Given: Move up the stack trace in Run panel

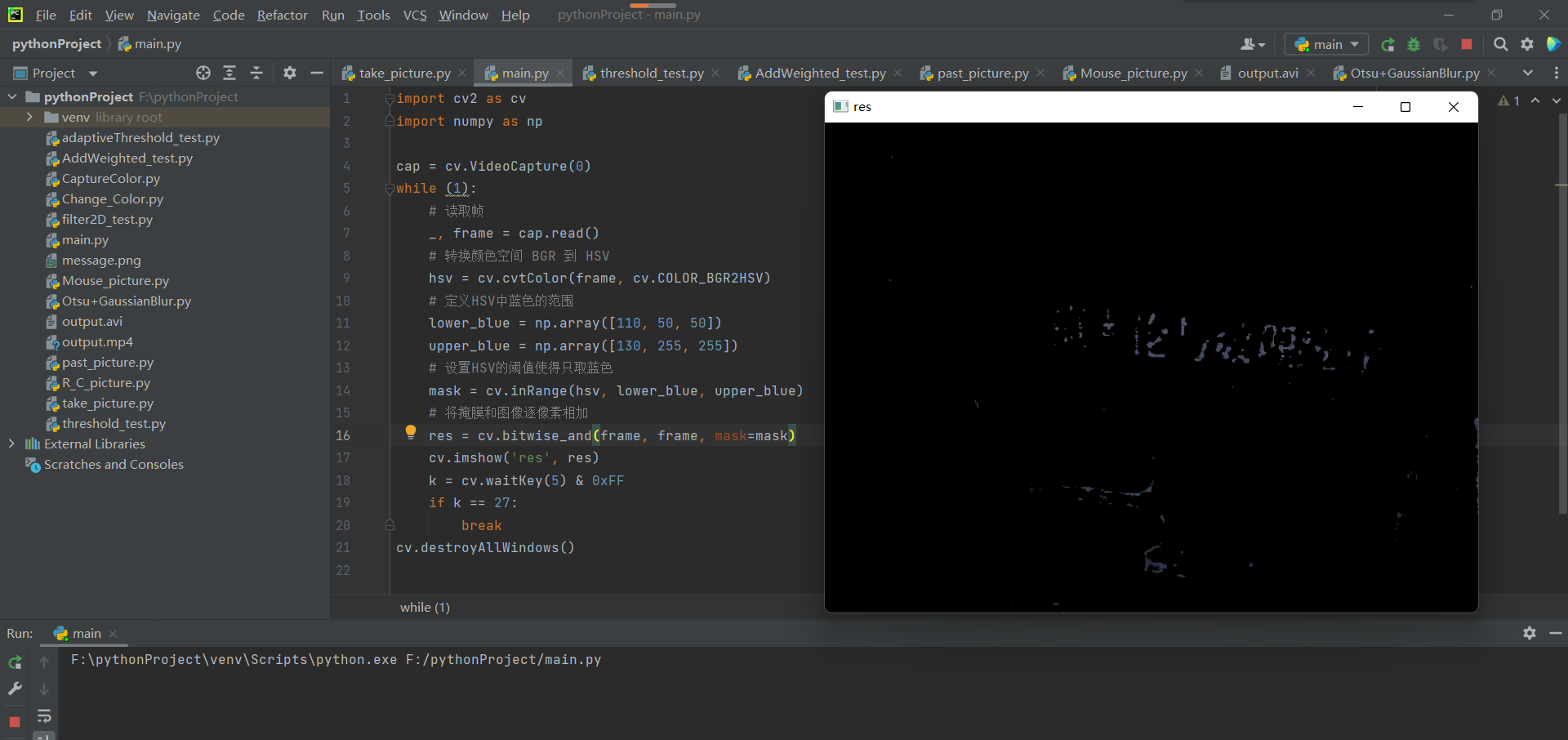Looking at the screenshot, I should pos(44,662).
